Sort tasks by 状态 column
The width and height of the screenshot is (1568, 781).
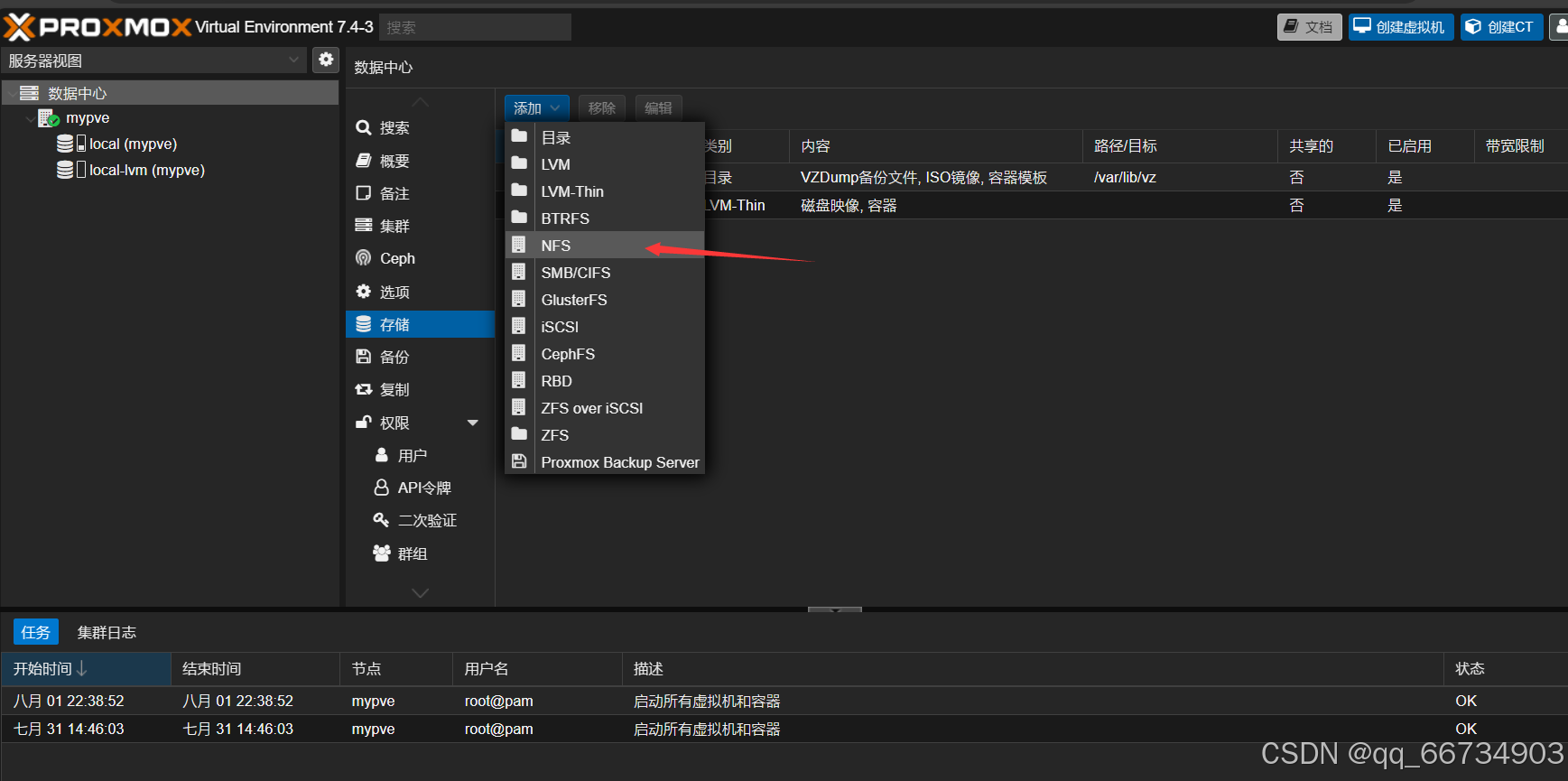[x=1506, y=669]
